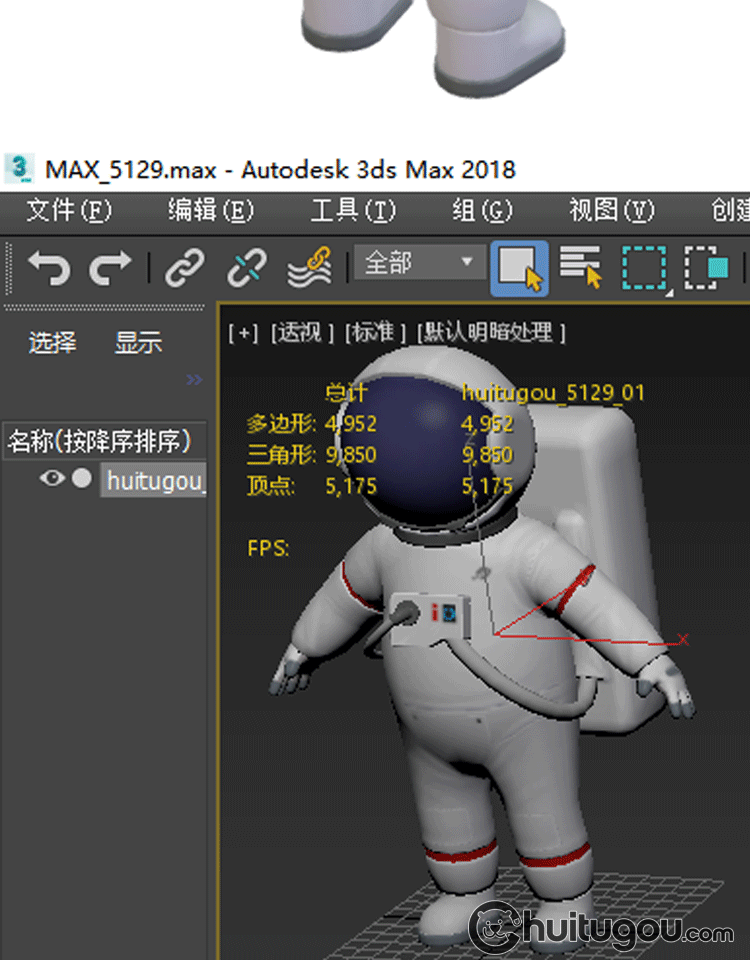Screen dimensions: 750x960
Task: Click the 三角形 statistics label
Action: (282, 455)
